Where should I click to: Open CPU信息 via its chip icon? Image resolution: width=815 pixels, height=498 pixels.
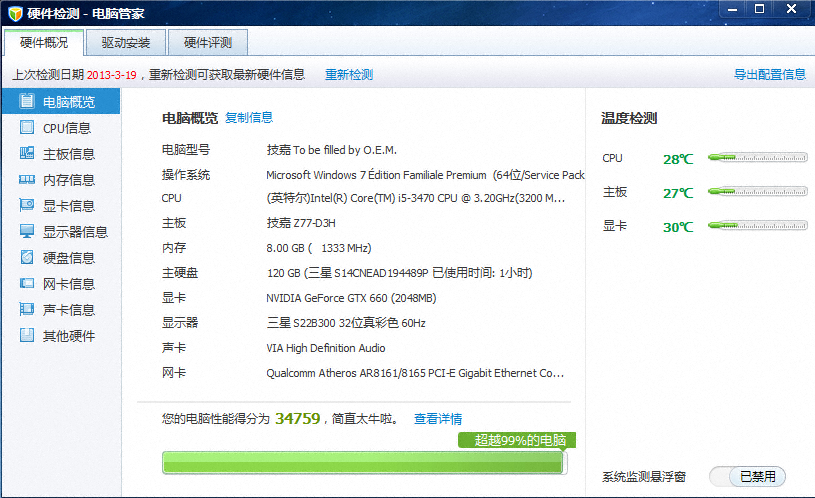point(27,128)
